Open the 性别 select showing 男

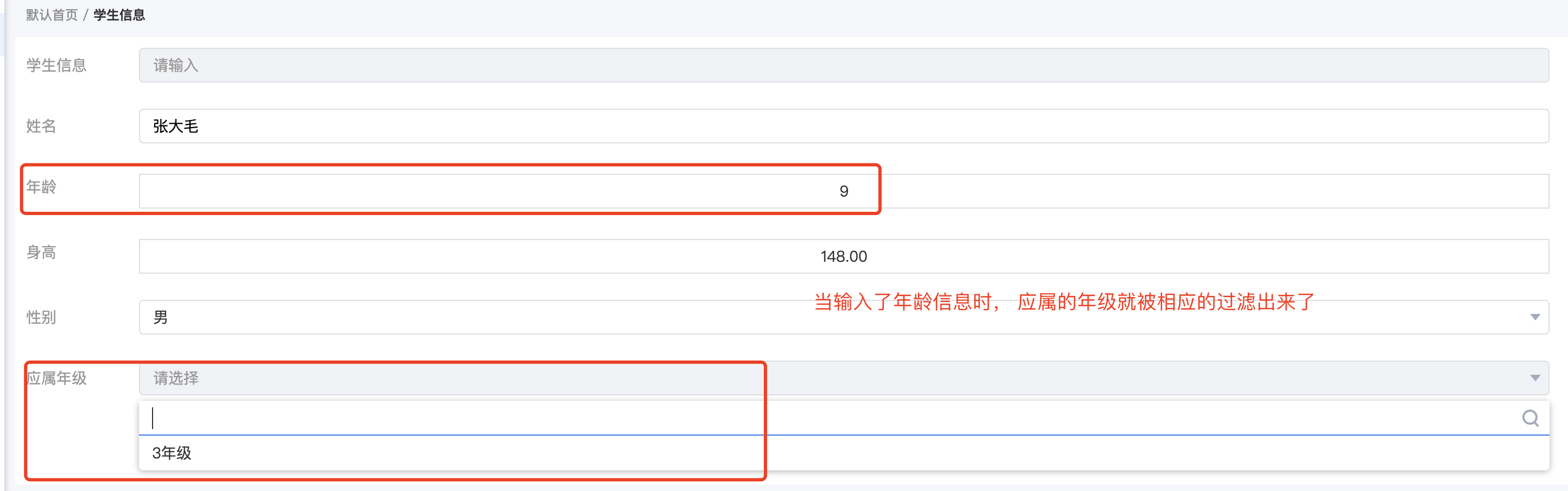(844, 317)
